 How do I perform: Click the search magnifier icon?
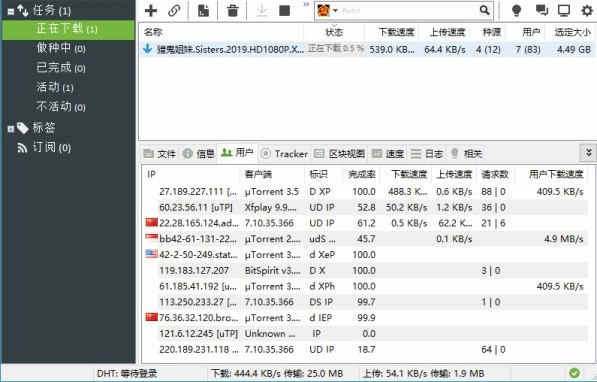click(x=484, y=10)
